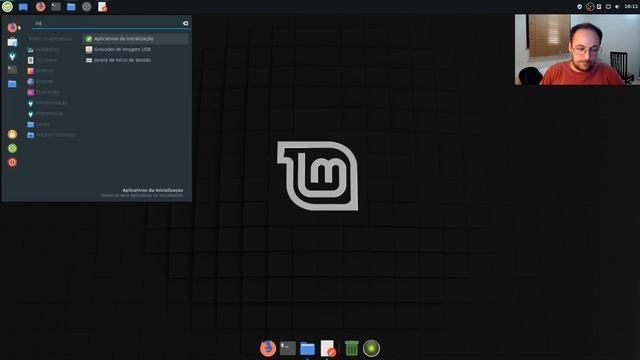Open the green Mint-logo favorite in menu sidebar
This screenshot has height=360, width=640.
click(12, 56)
